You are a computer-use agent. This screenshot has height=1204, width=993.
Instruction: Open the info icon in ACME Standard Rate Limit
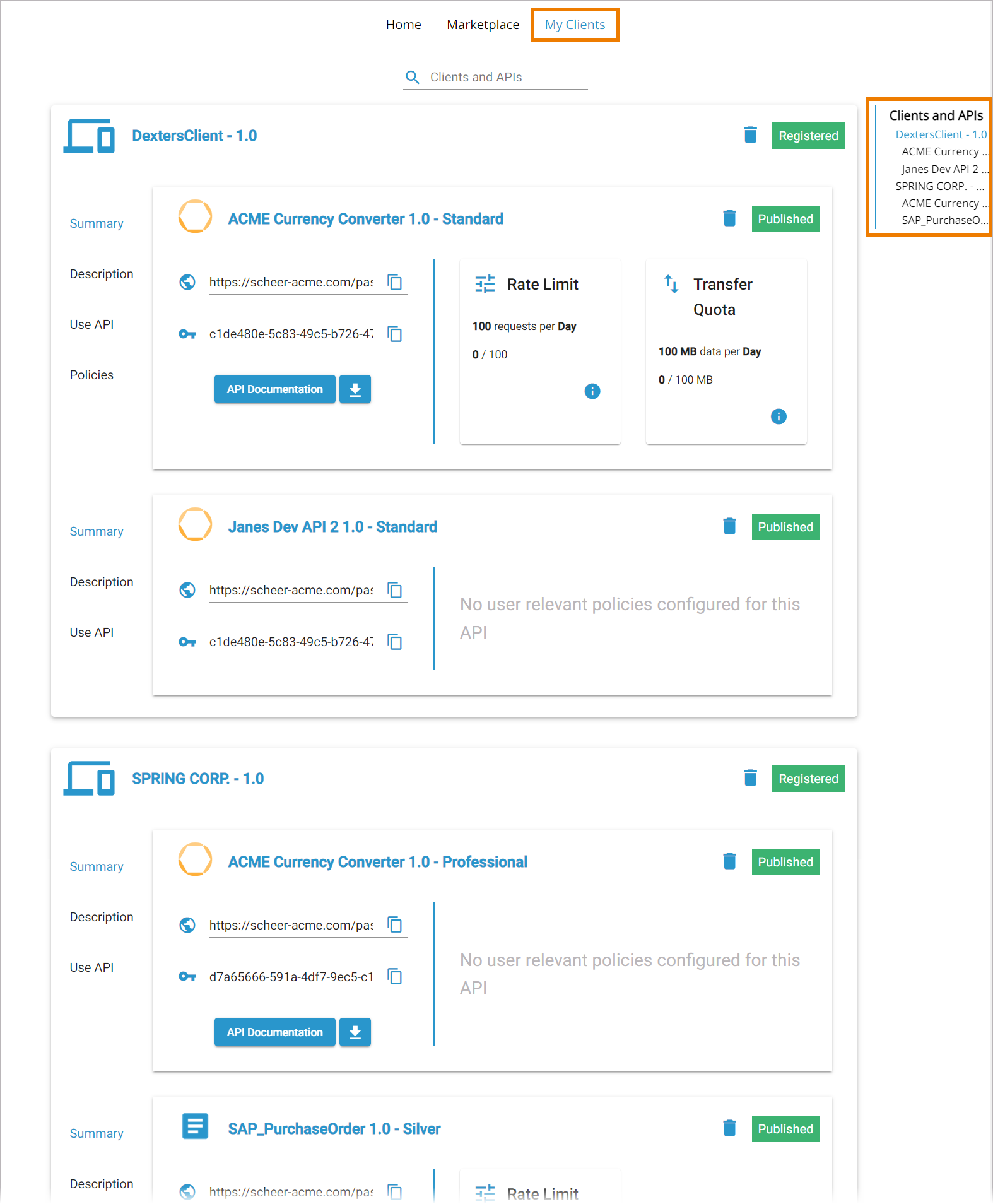592,391
